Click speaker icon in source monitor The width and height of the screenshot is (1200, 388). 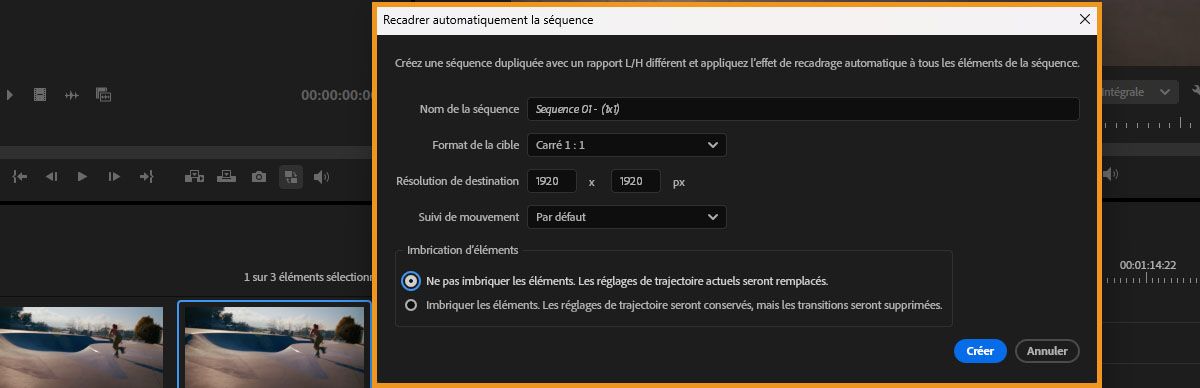point(321,176)
